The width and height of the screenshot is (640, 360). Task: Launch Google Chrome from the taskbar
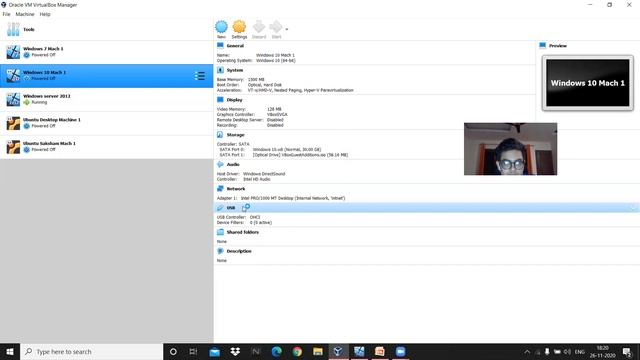point(297,351)
